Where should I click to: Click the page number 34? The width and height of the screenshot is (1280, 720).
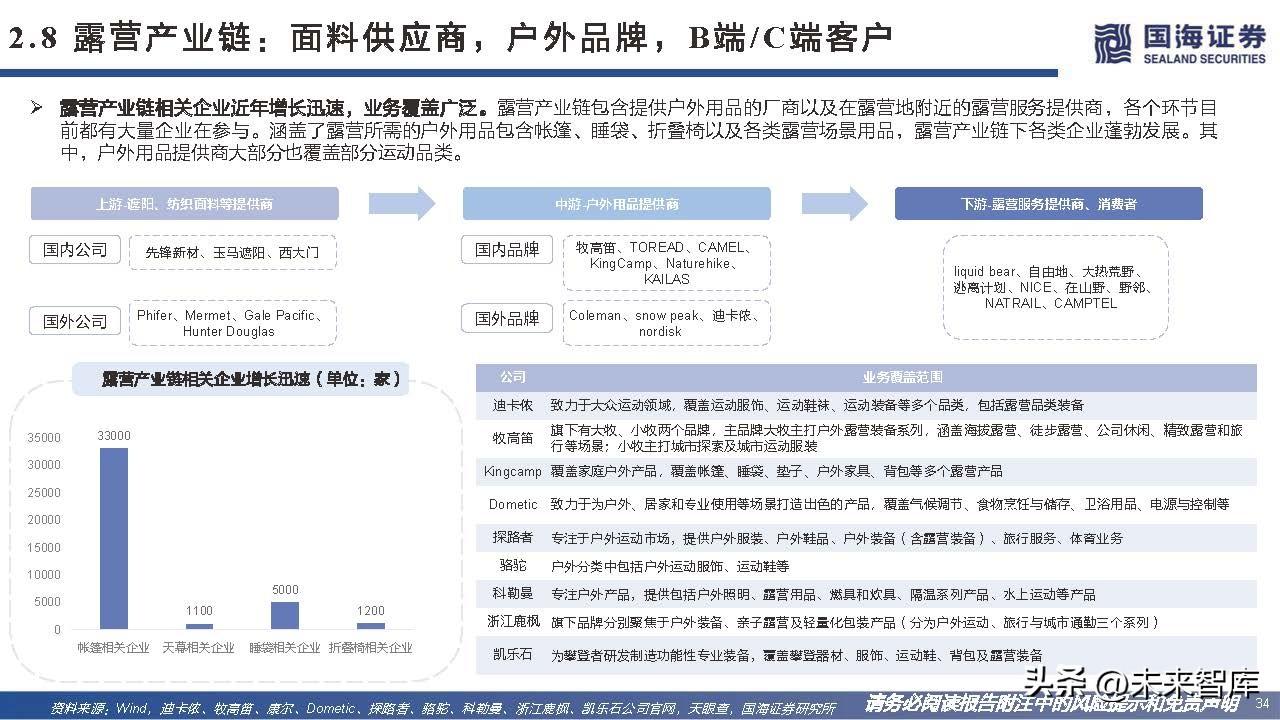[1261, 702]
